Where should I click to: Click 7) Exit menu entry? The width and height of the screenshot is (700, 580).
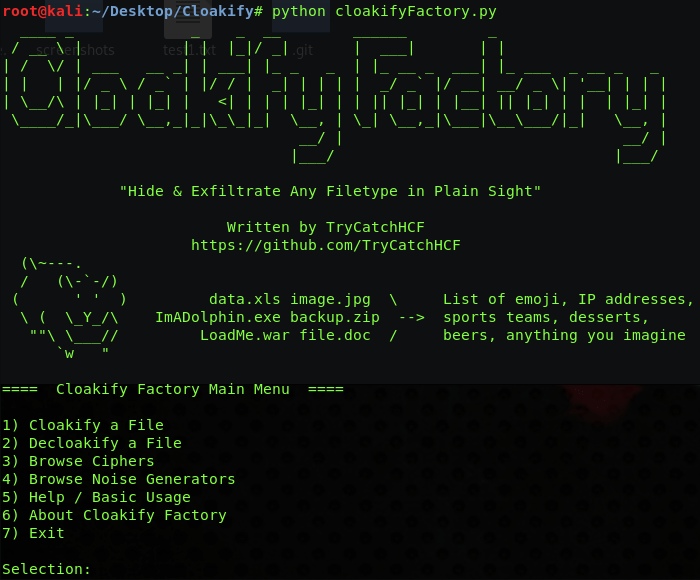(x=33, y=533)
